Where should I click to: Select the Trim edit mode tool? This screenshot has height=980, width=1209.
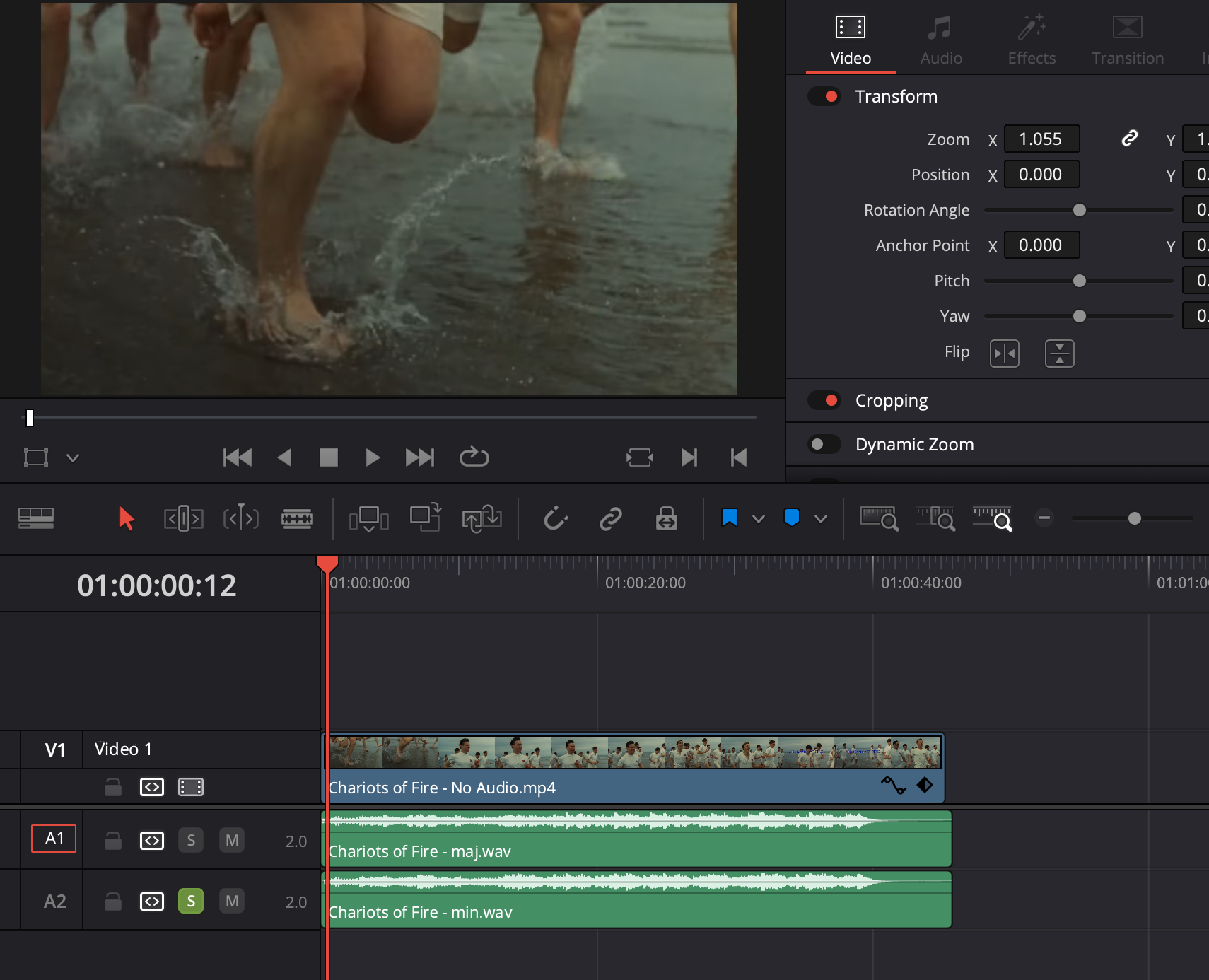pyautogui.click(x=184, y=518)
